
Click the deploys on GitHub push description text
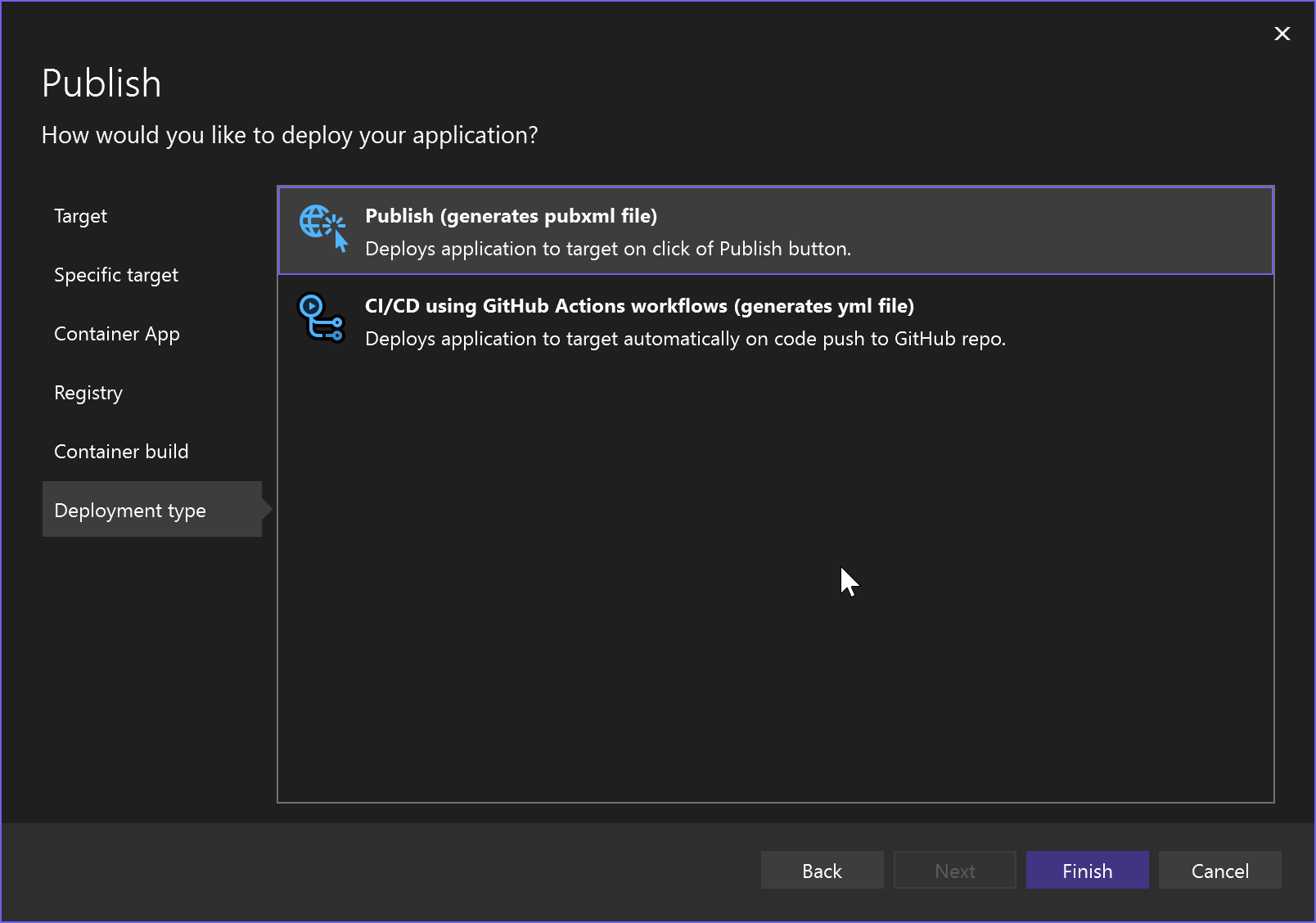click(x=686, y=338)
